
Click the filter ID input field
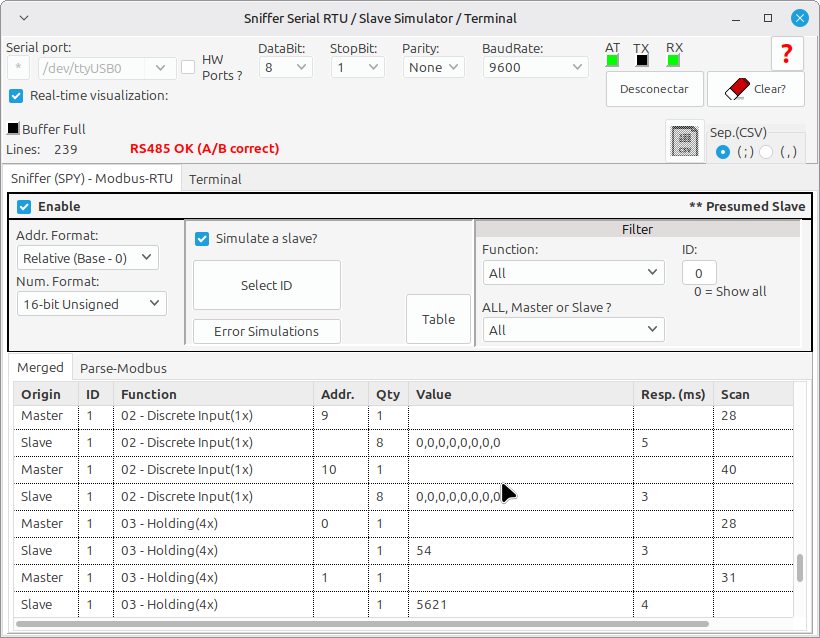[699, 273]
